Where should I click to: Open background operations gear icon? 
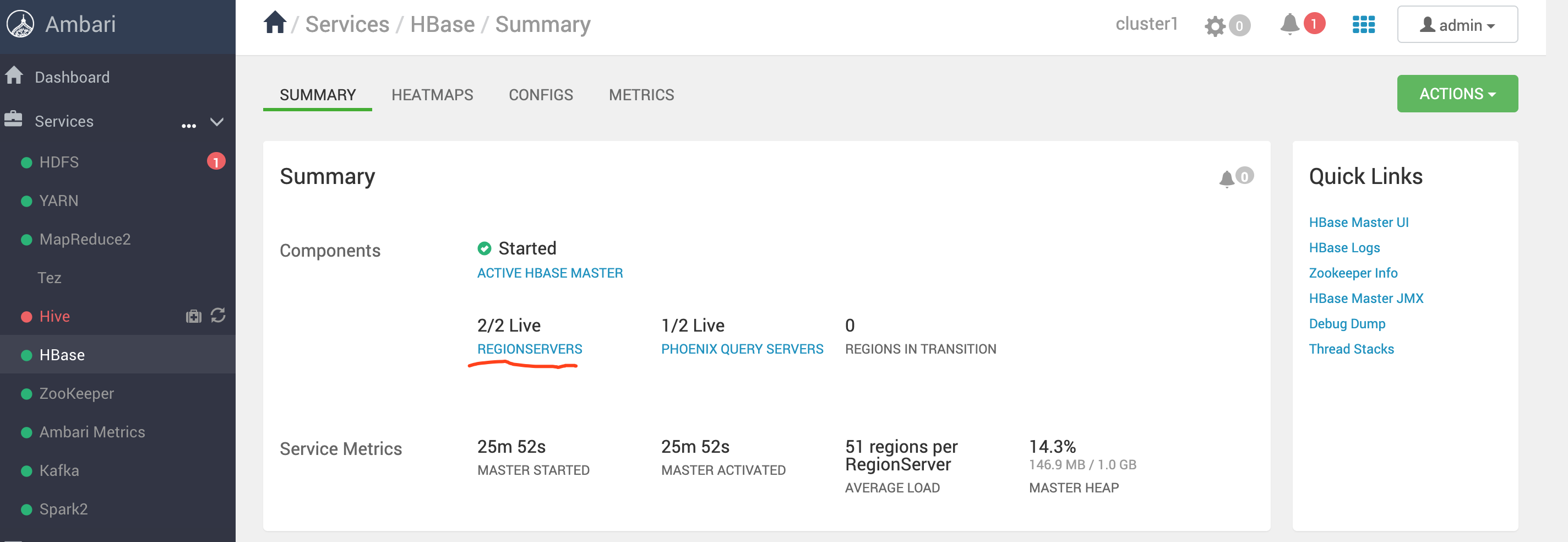(x=1215, y=25)
